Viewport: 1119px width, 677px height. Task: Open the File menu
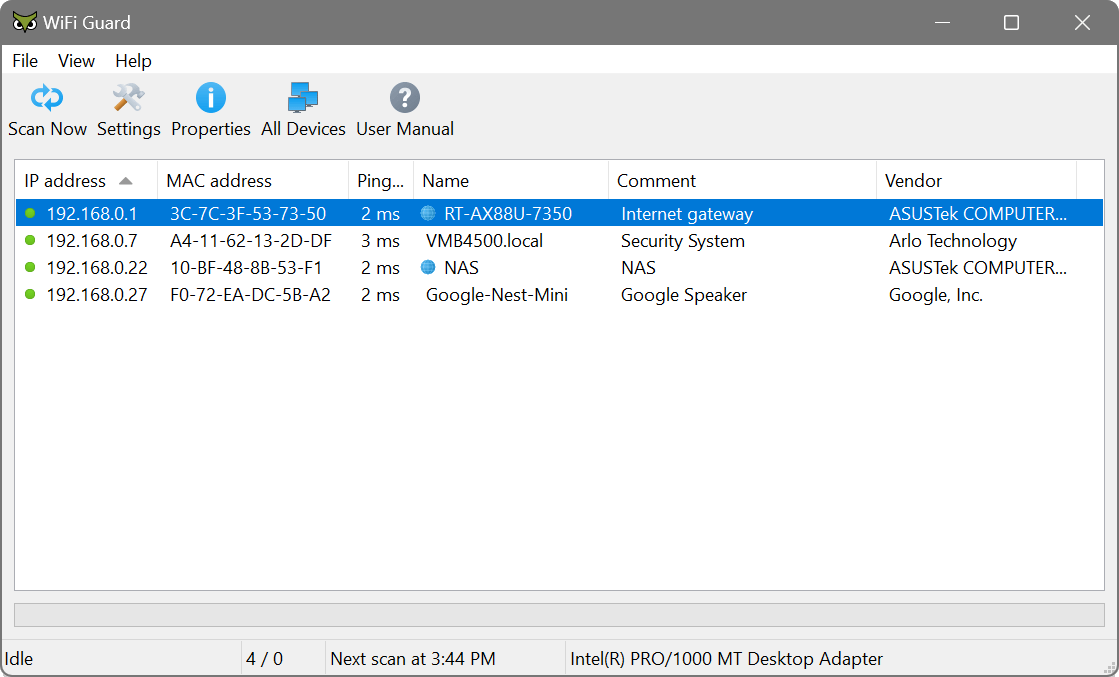coord(25,61)
